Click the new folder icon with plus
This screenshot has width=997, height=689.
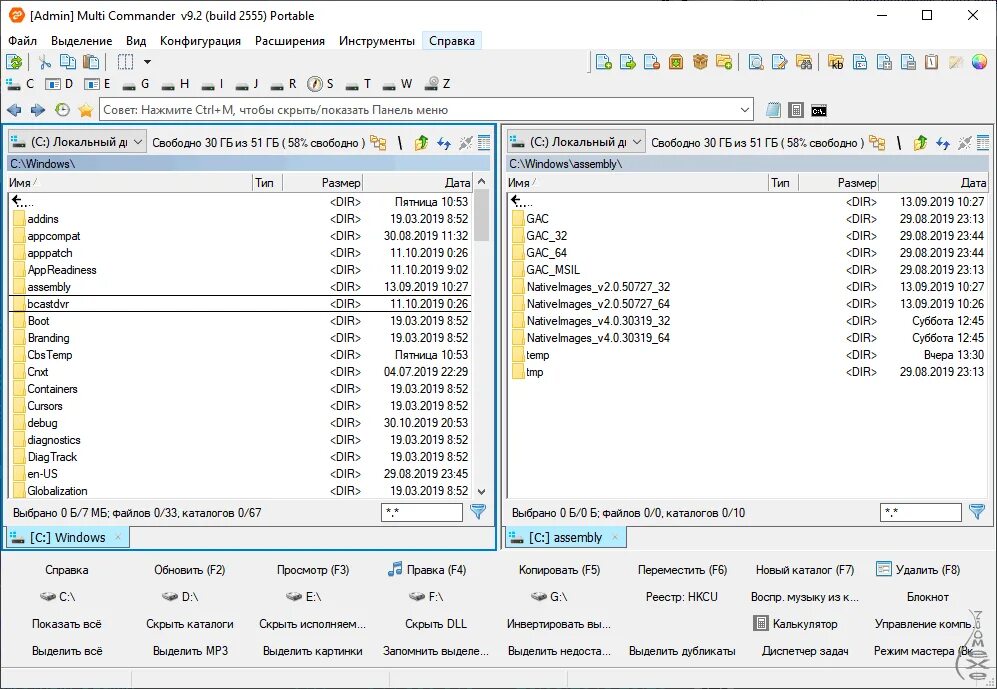[724, 62]
